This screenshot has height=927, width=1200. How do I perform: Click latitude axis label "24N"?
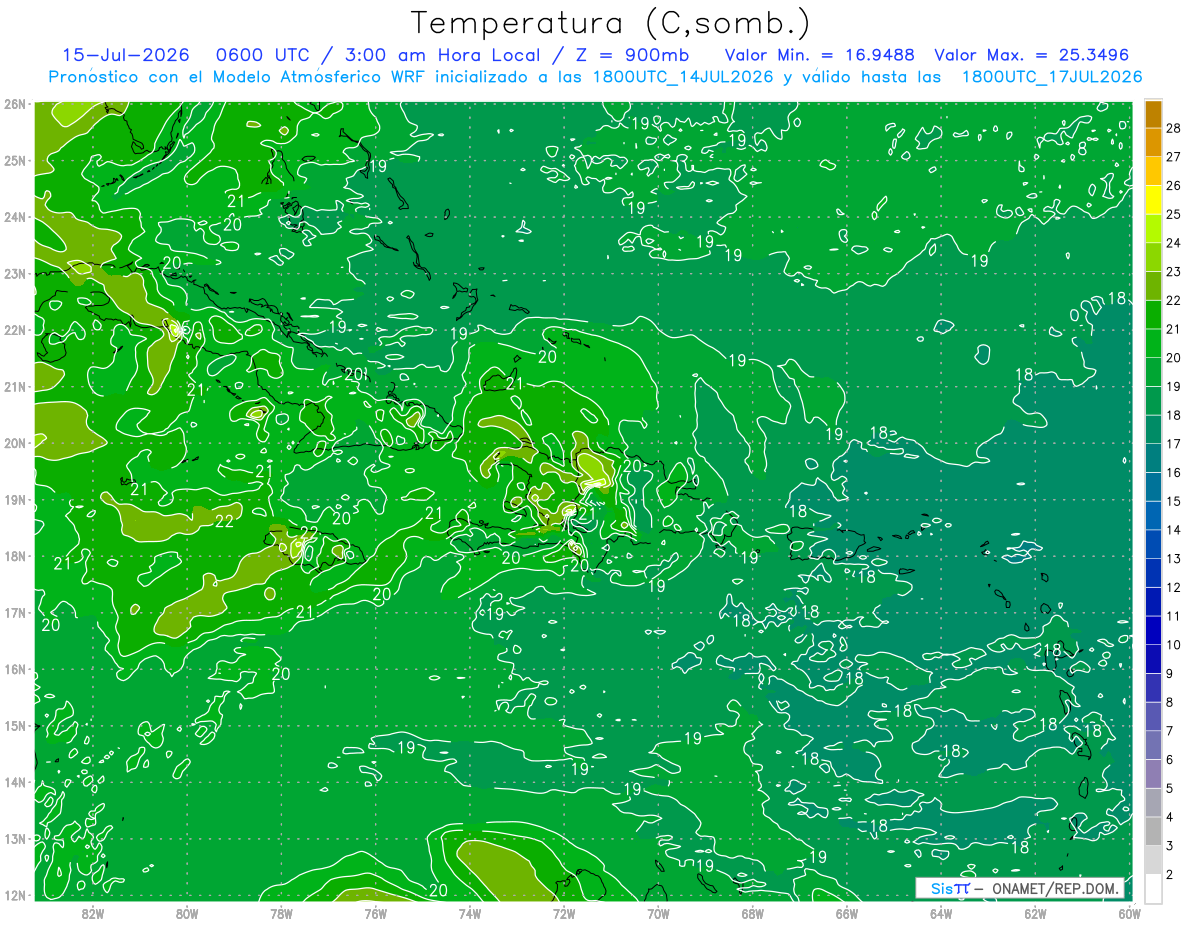pos(14,217)
